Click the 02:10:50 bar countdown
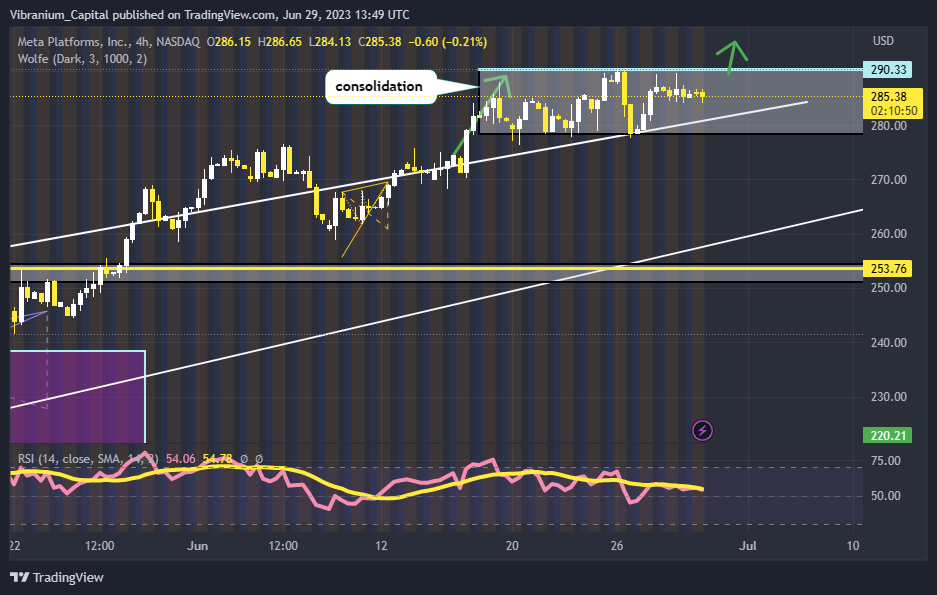 pos(894,111)
